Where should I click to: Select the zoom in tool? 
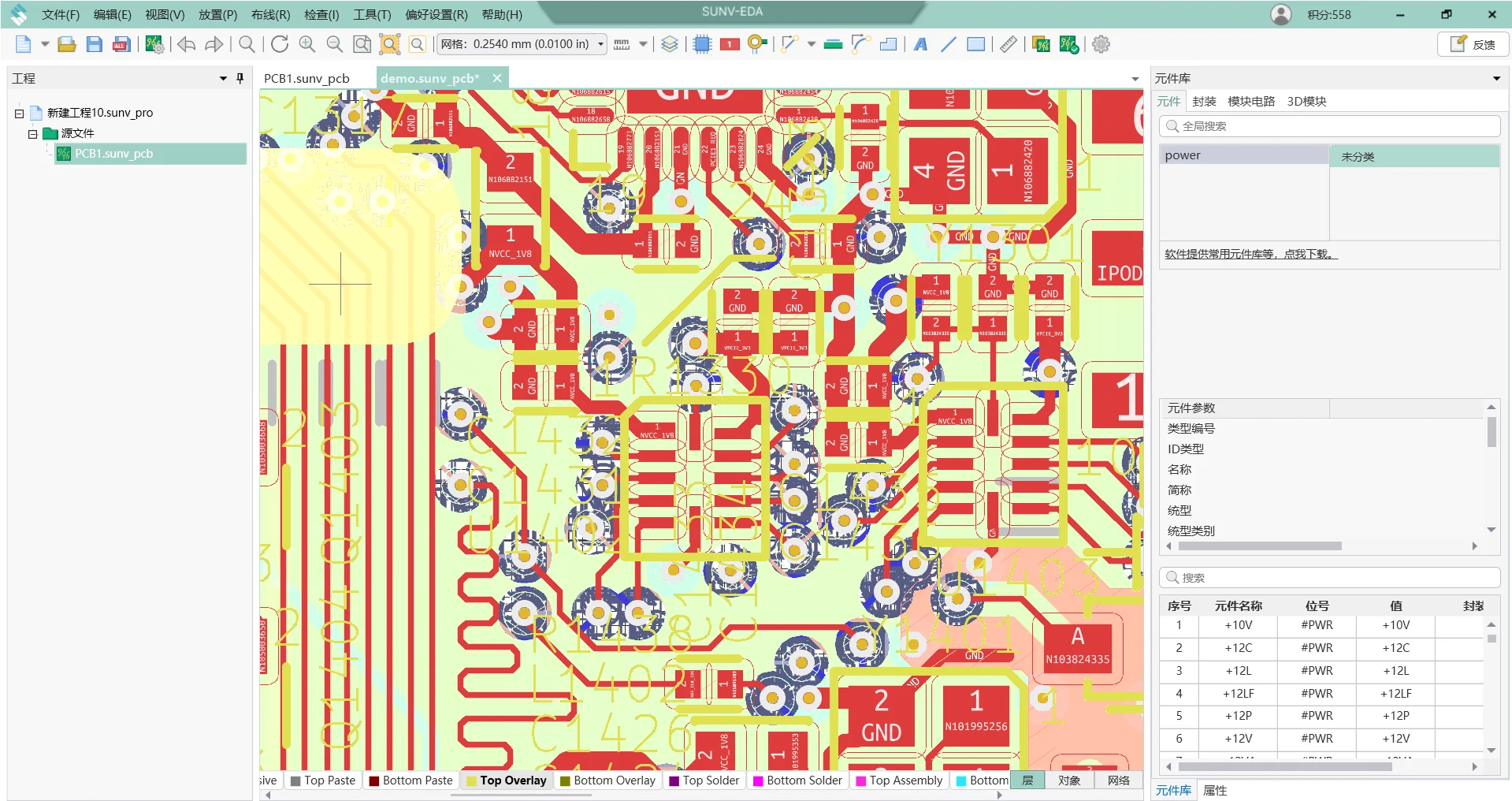[306, 44]
